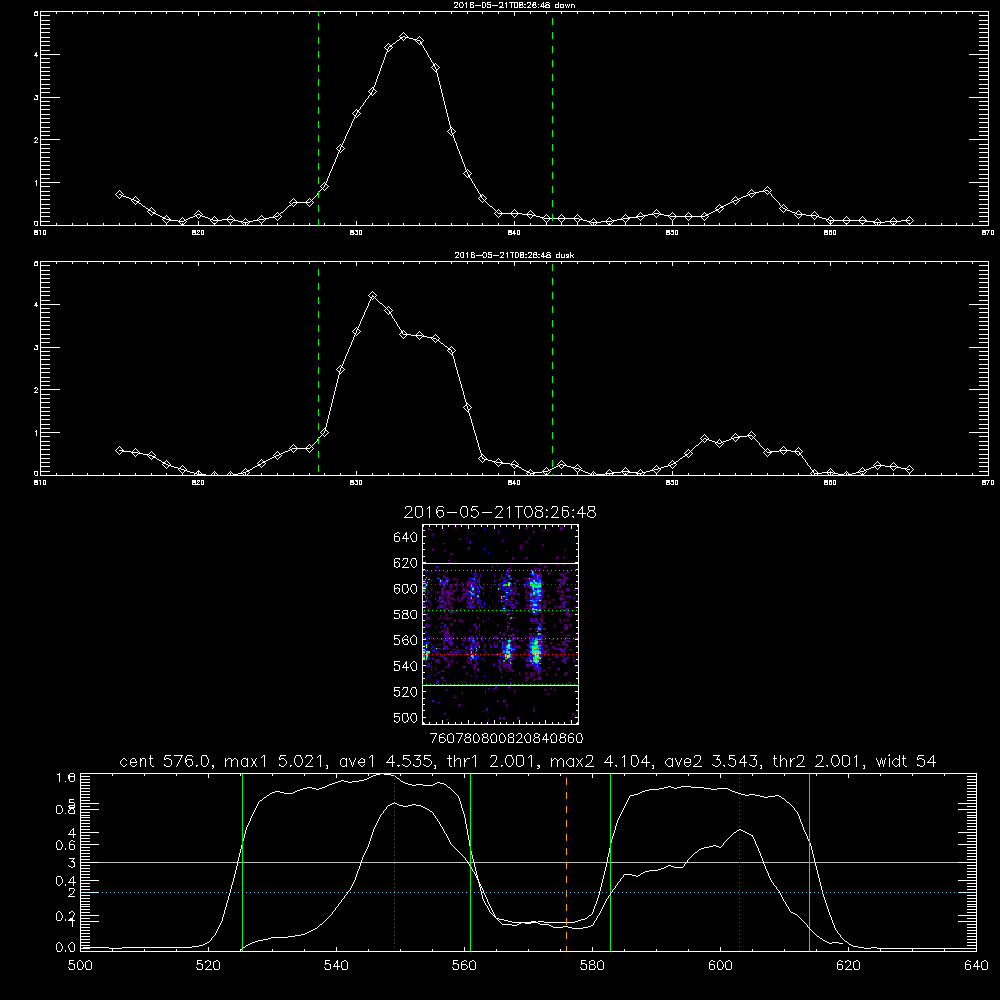The image size is (1000, 1000).
Task: Click the '500' y-axis label of the heat map
Action: [405, 717]
